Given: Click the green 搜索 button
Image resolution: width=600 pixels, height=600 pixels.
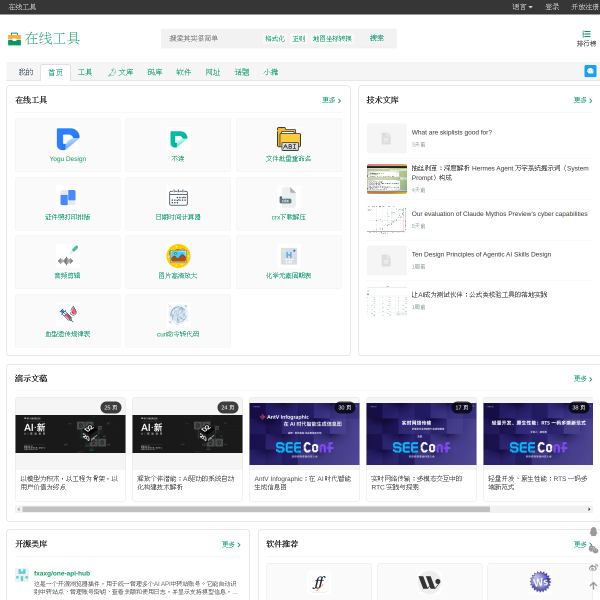Looking at the screenshot, I should click(377, 38).
